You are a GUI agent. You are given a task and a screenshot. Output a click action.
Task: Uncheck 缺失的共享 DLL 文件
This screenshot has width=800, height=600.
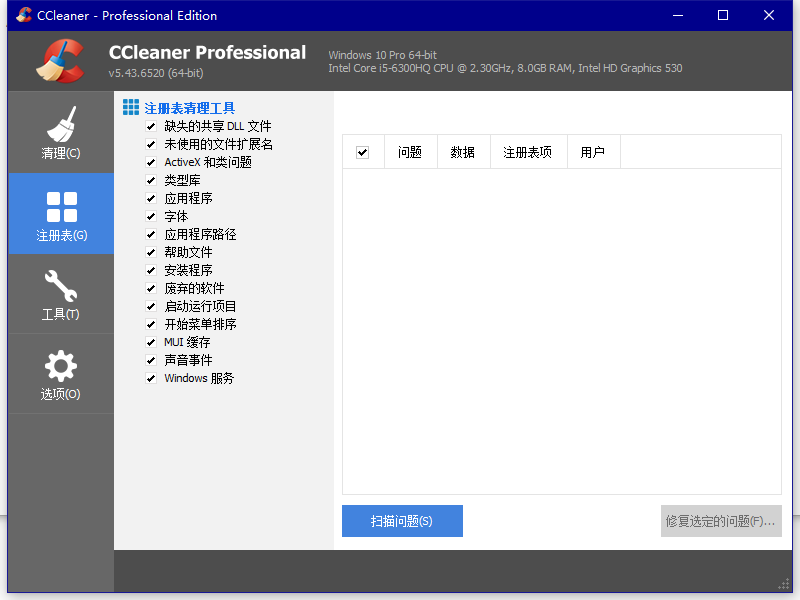point(151,126)
